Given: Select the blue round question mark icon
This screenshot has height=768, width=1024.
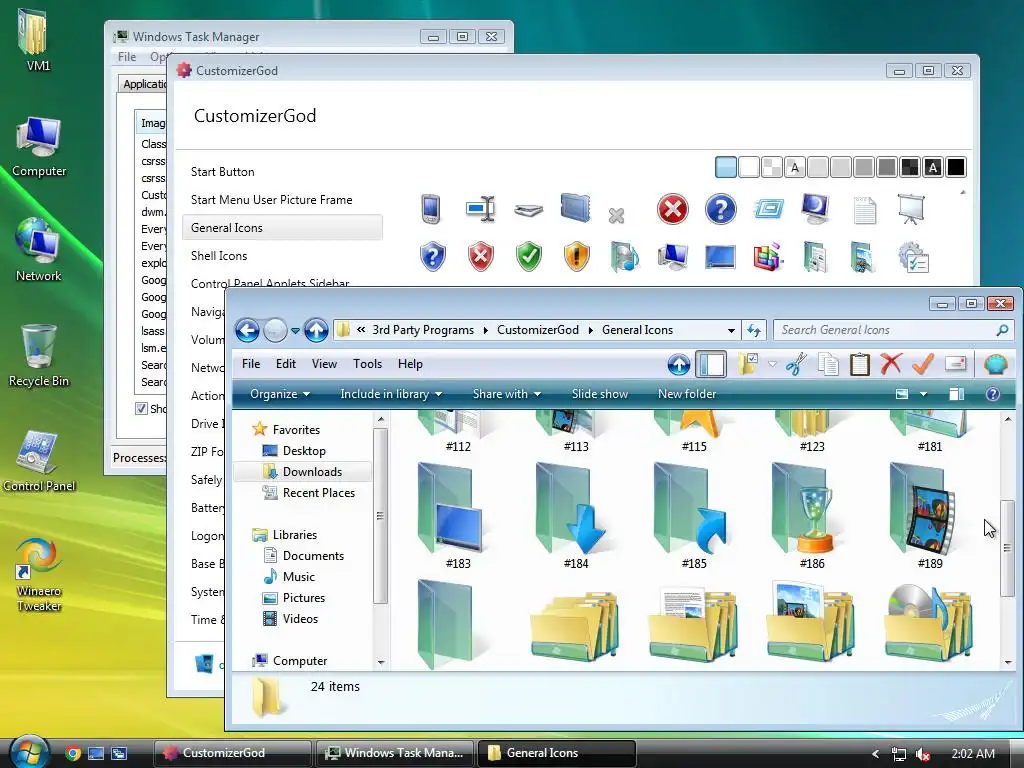Looking at the screenshot, I should (x=720, y=209).
